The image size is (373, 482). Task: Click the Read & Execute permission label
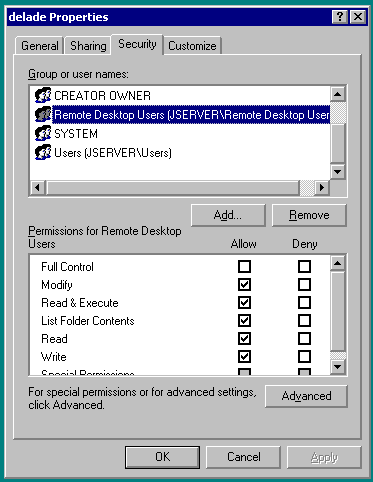[80, 303]
